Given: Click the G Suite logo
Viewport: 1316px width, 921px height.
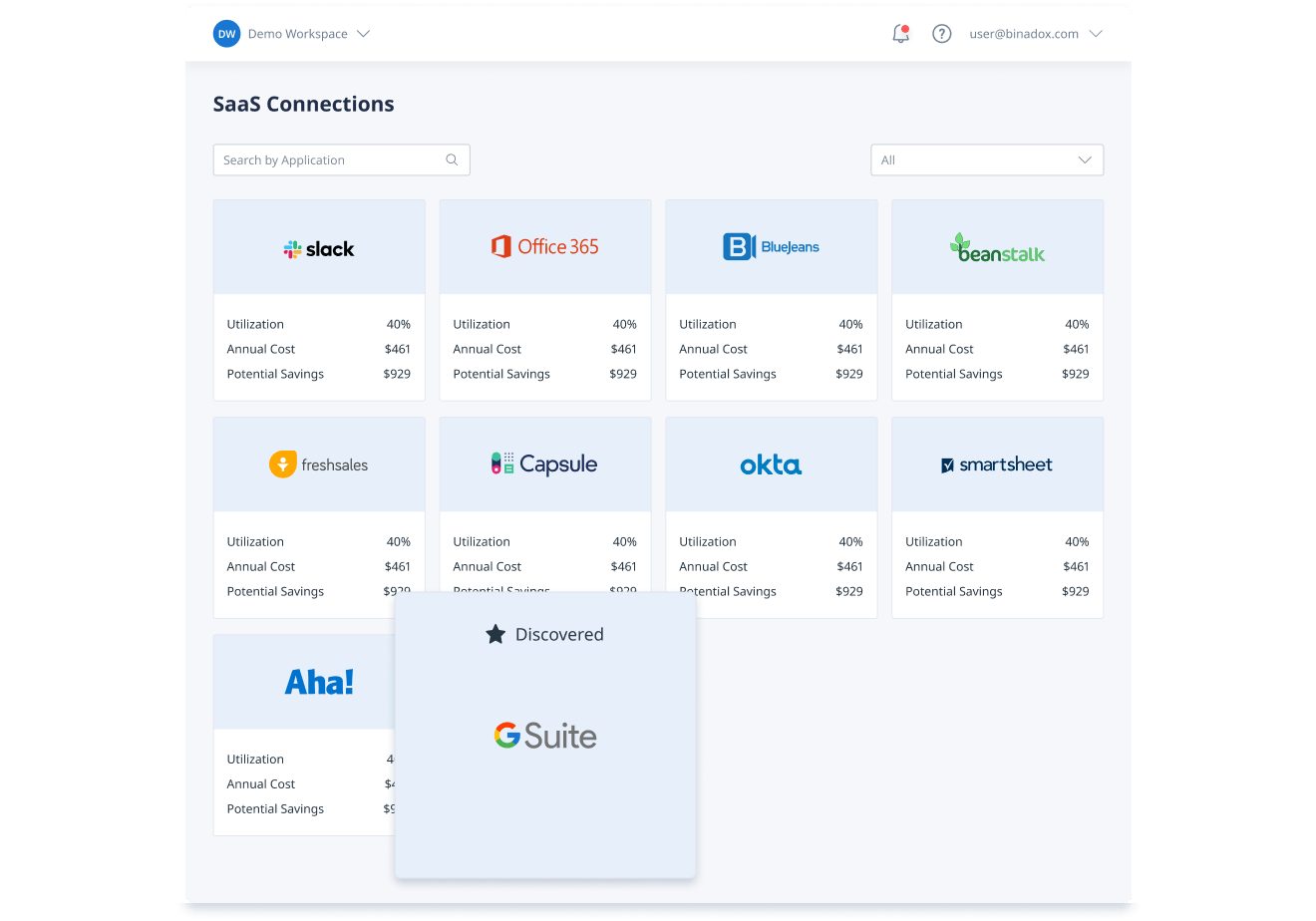Looking at the screenshot, I should click(x=545, y=736).
